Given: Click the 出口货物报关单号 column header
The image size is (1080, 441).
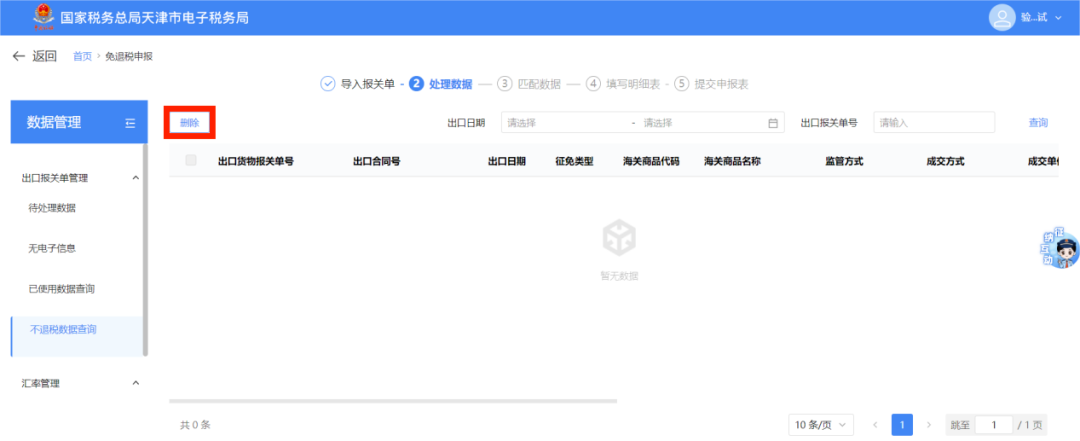Looking at the screenshot, I should coord(256,161).
